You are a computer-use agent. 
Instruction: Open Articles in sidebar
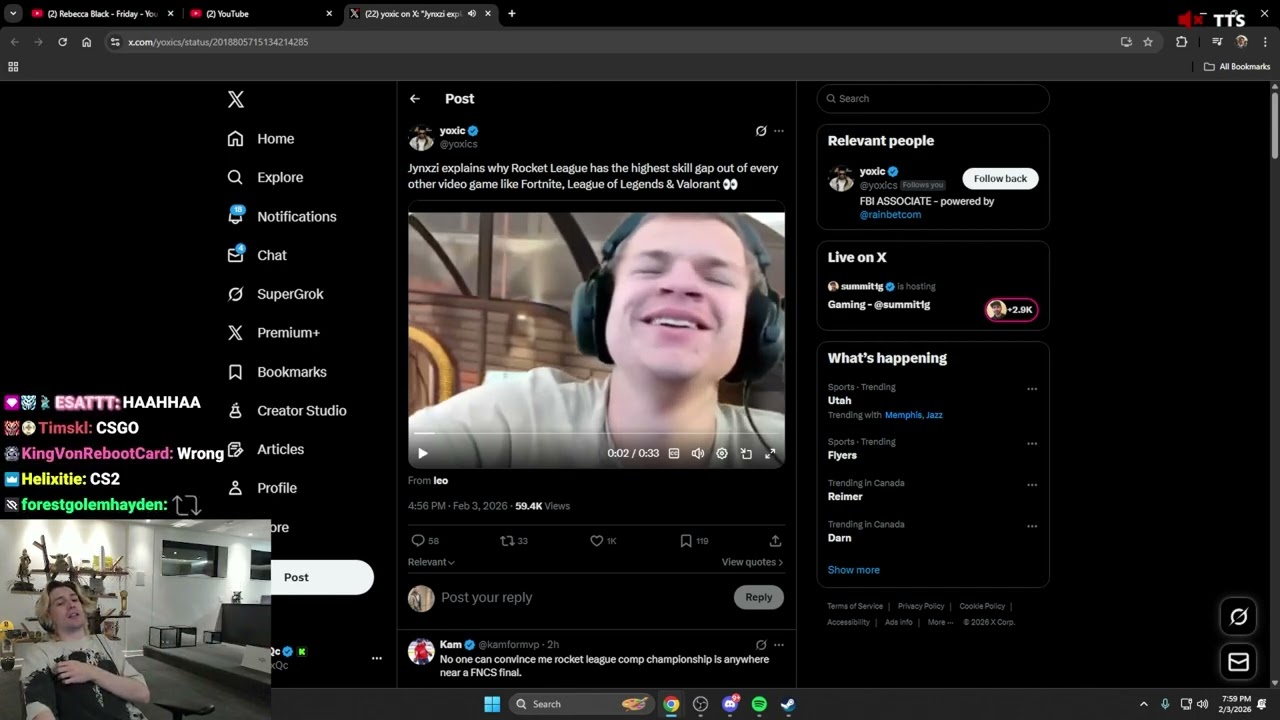click(265, 450)
